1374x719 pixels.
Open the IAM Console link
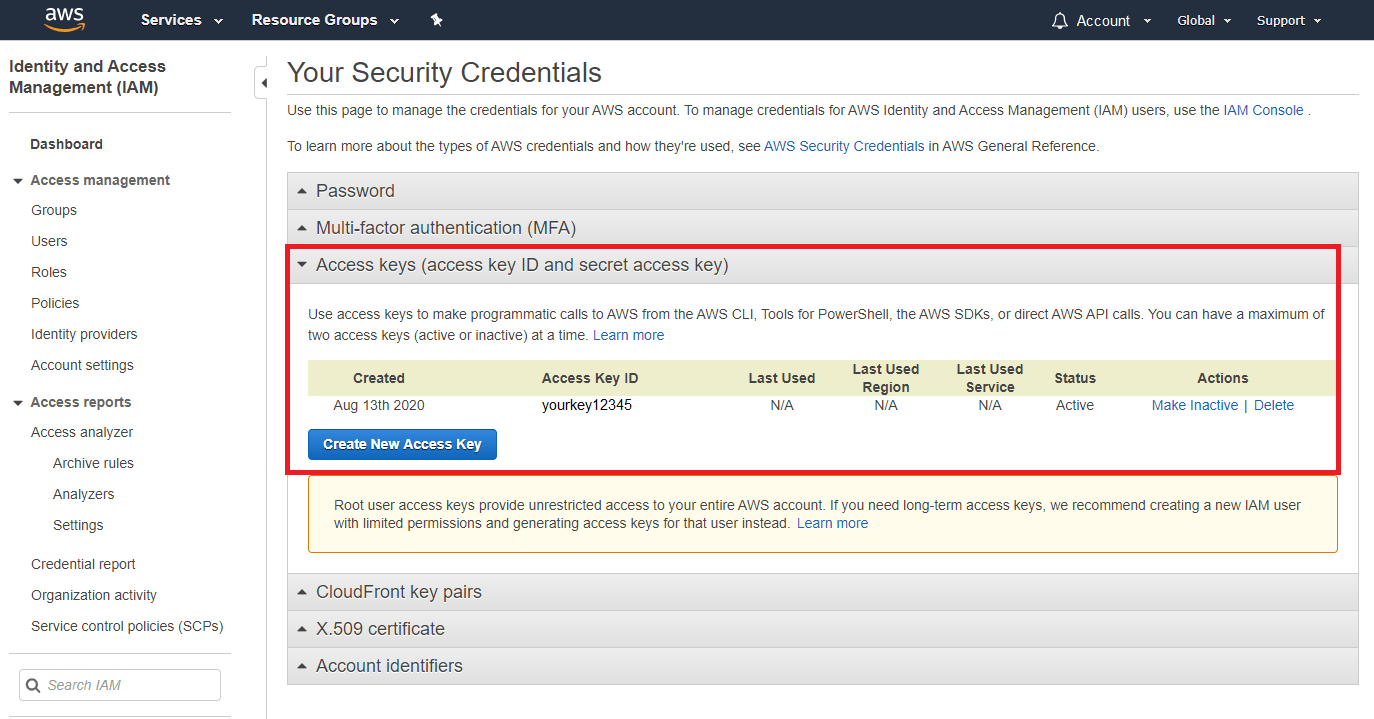click(x=1263, y=109)
